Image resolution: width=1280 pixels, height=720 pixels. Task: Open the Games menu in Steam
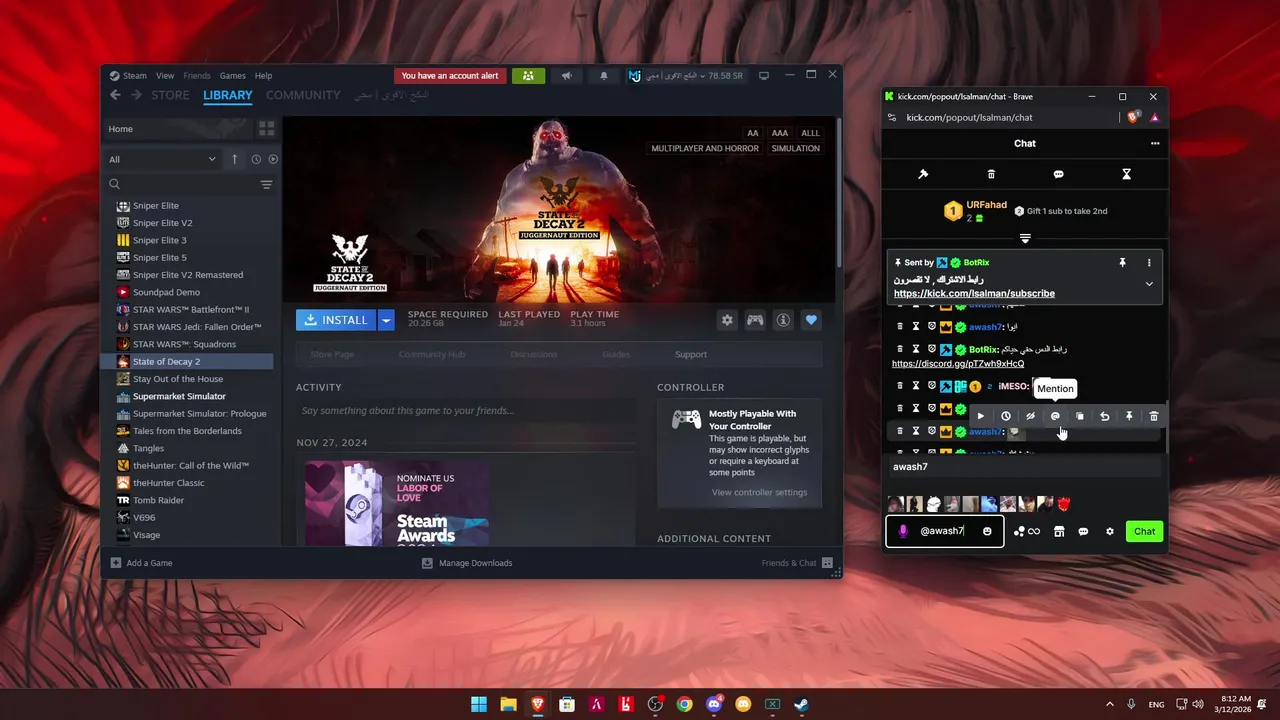tap(233, 75)
